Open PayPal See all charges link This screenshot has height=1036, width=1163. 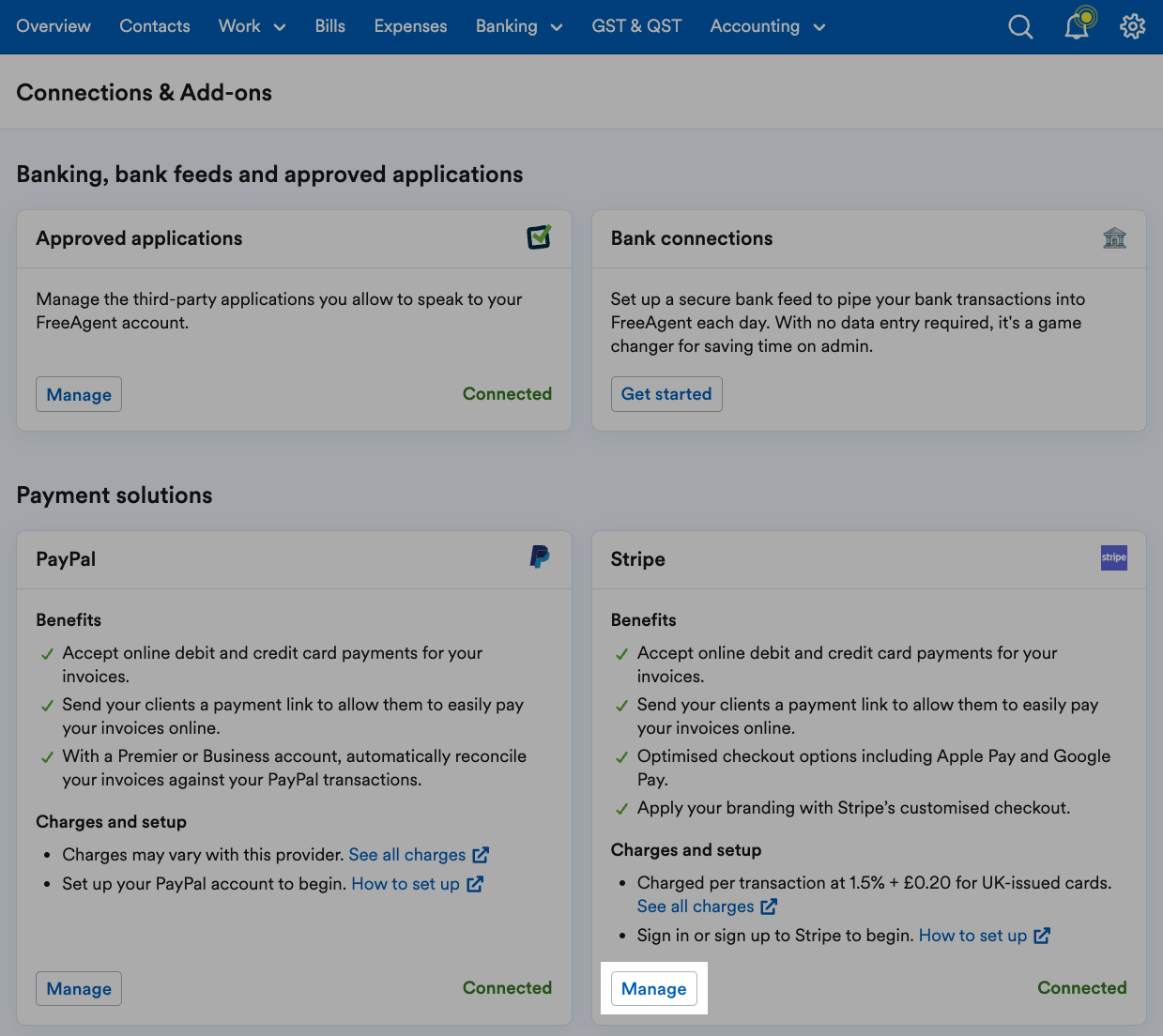(x=407, y=855)
